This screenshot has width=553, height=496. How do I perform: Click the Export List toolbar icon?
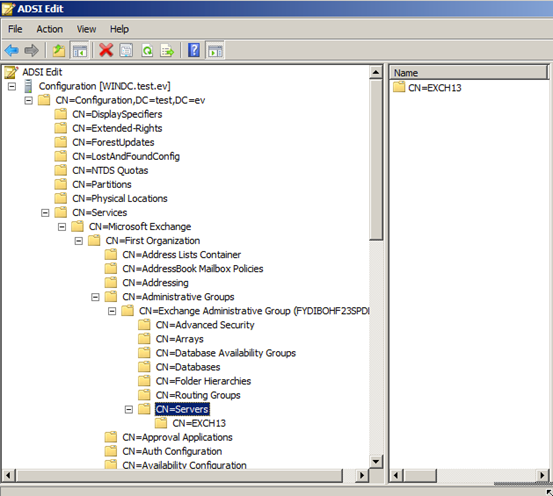(167, 50)
